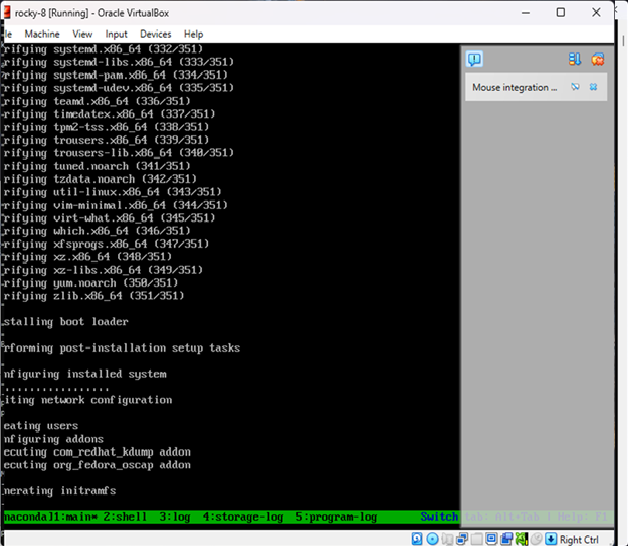This screenshot has height=546, width=628.
Task: Open the Help menu
Action: [x=194, y=34]
